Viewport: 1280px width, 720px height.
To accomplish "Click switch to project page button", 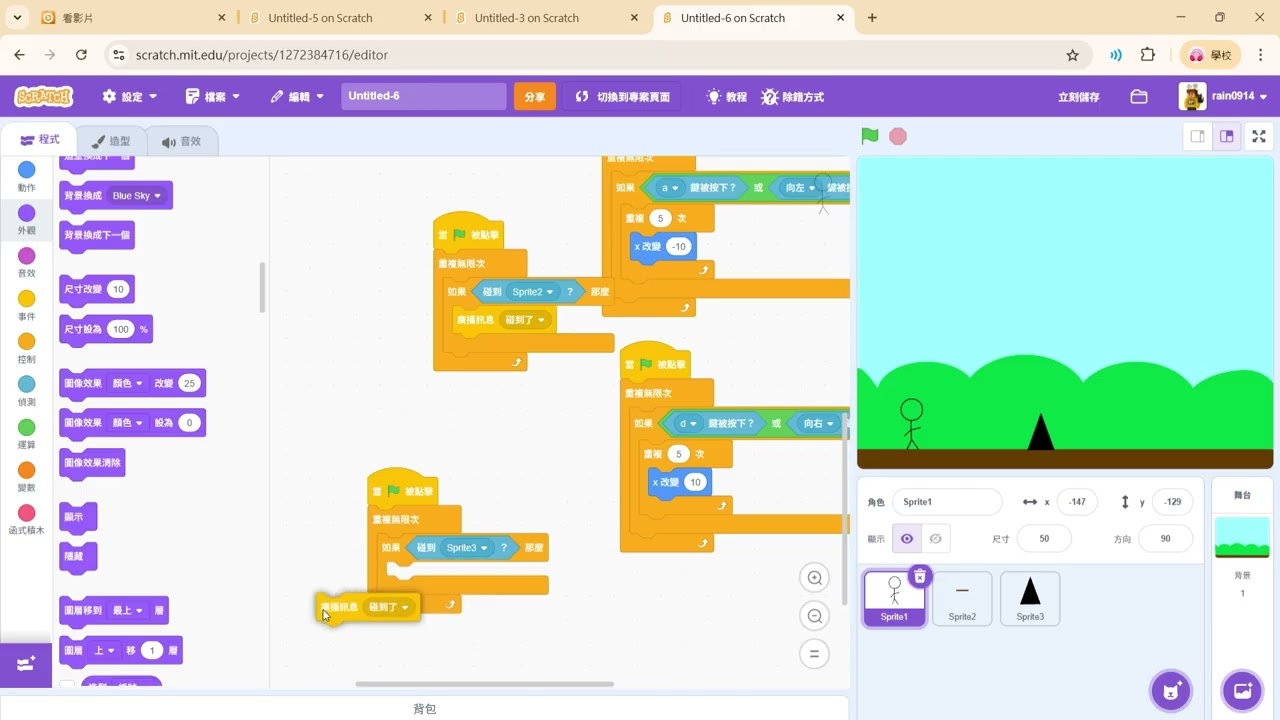I will click(621, 97).
